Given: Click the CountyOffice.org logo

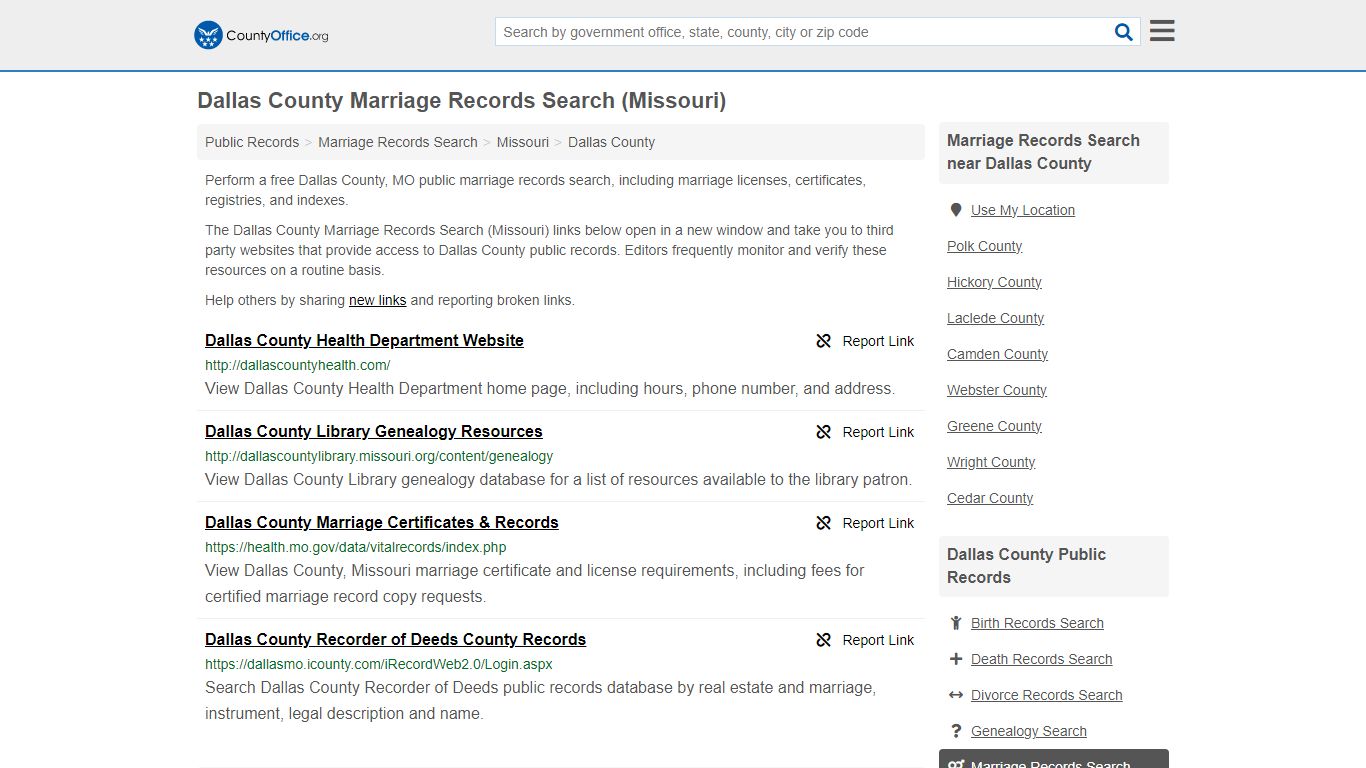Looking at the screenshot, I should [x=261, y=35].
